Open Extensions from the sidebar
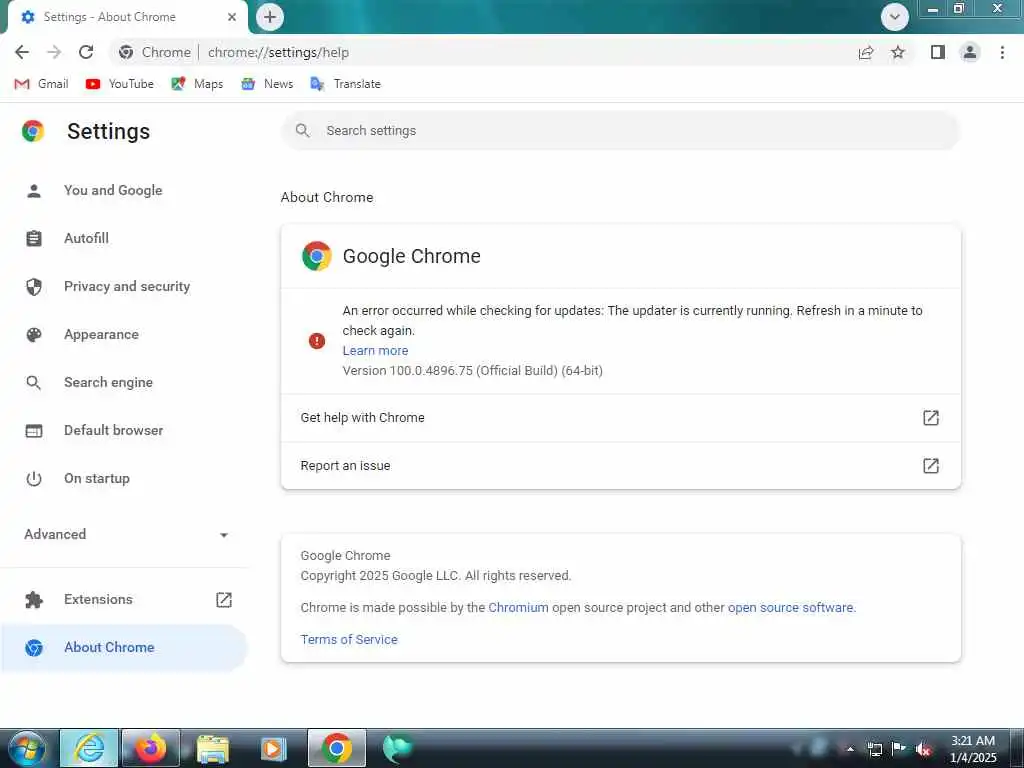The image size is (1024, 768). tap(124, 600)
